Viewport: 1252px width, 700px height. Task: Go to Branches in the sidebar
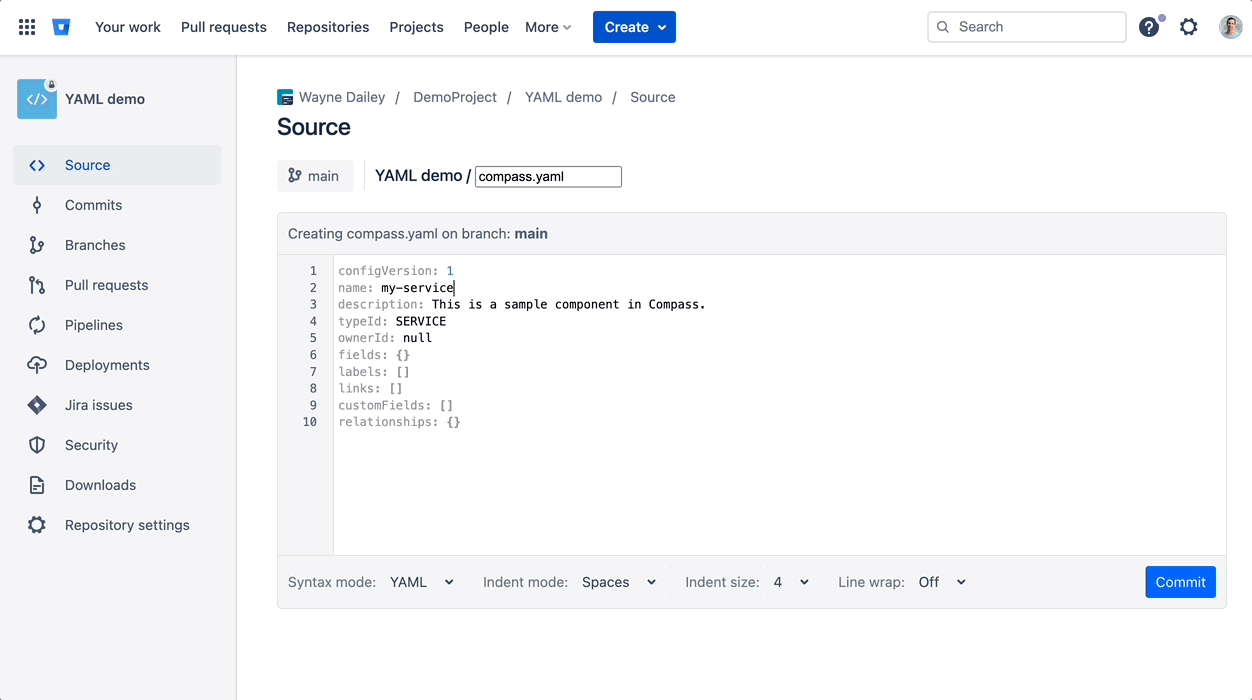(117, 245)
